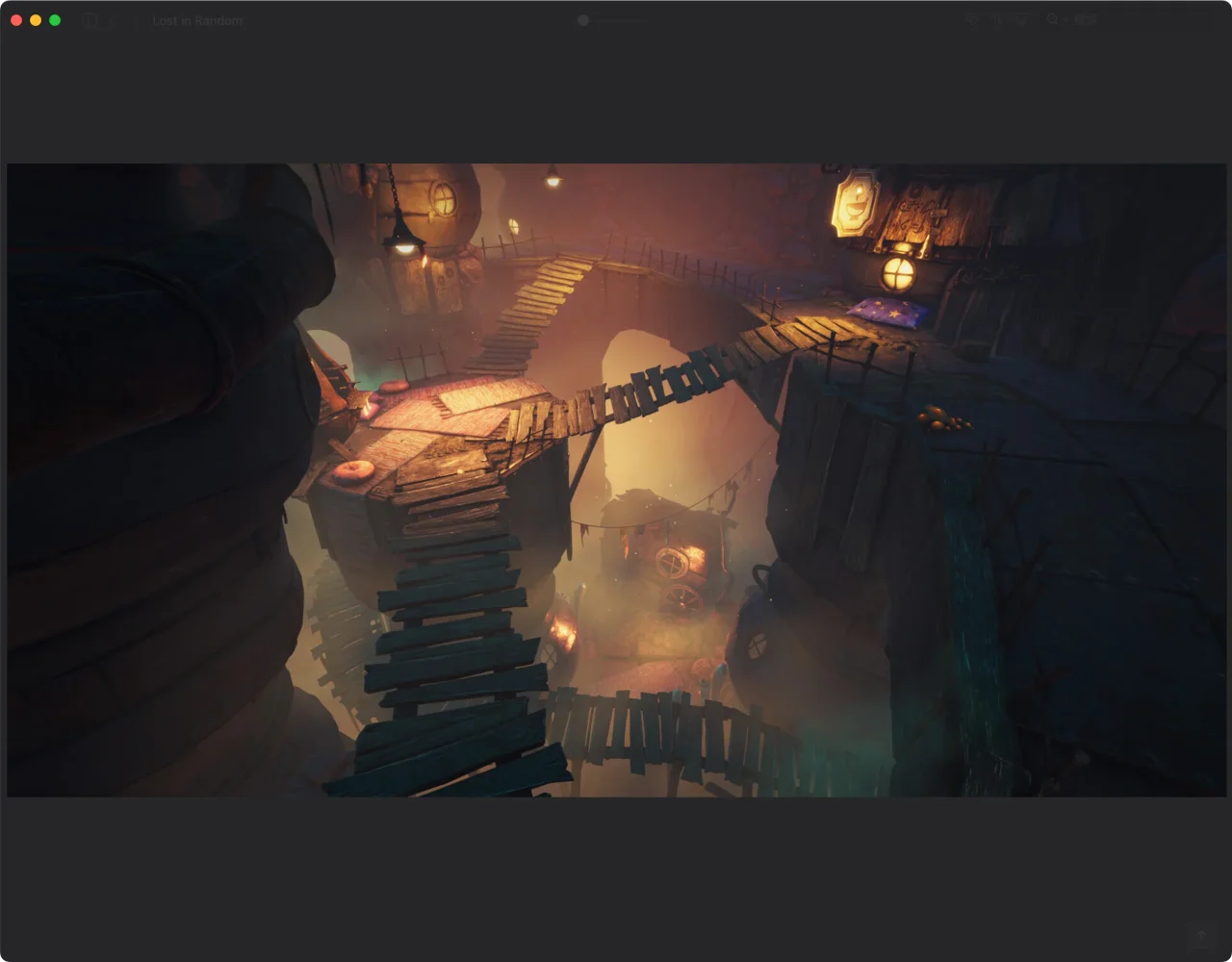1232x962 pixels.
Task: Click the slider knob in the title bar
Action: pyautogui.click(x=582, y=20)
